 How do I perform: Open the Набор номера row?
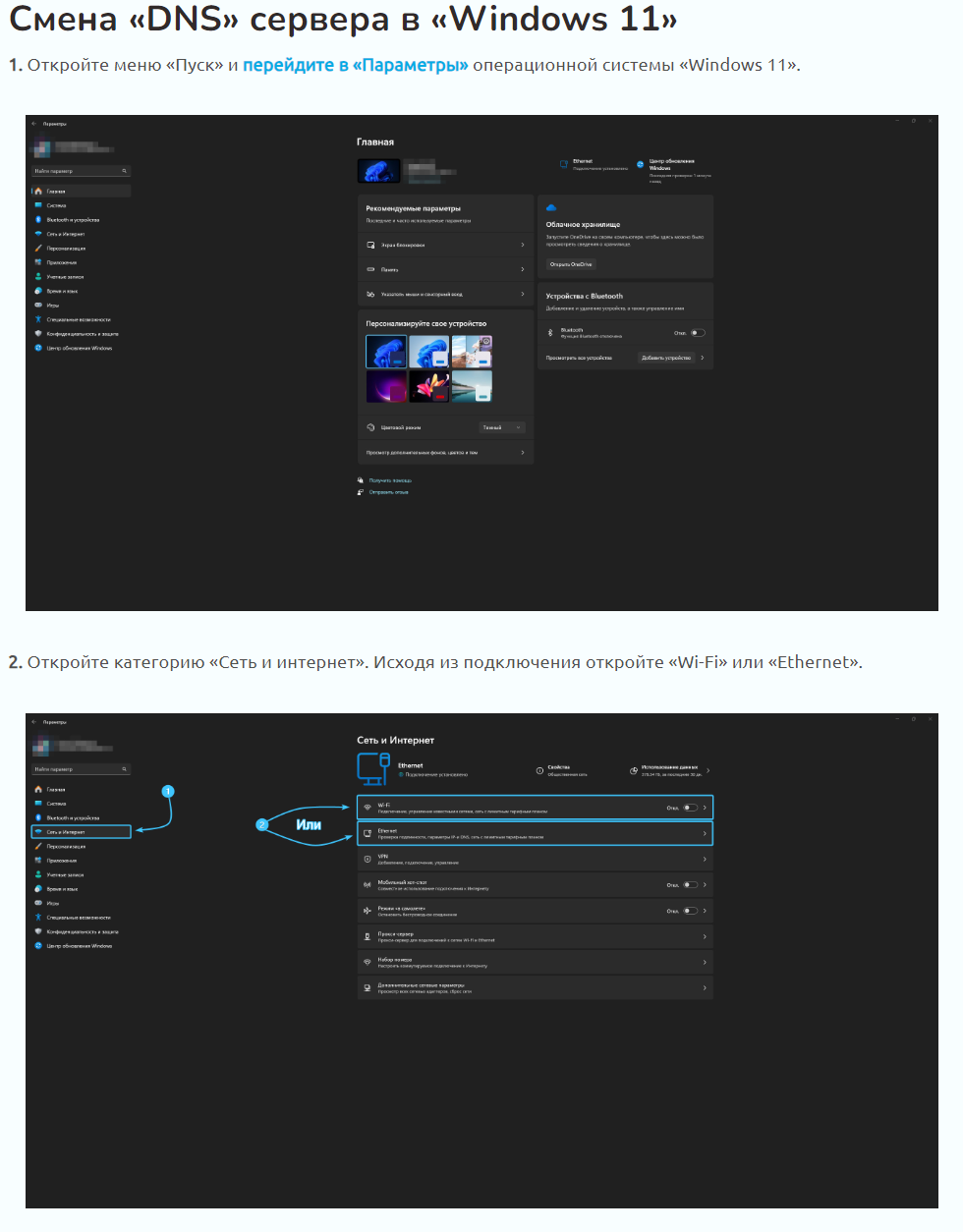pyautogui.click(x=535, y=962)
